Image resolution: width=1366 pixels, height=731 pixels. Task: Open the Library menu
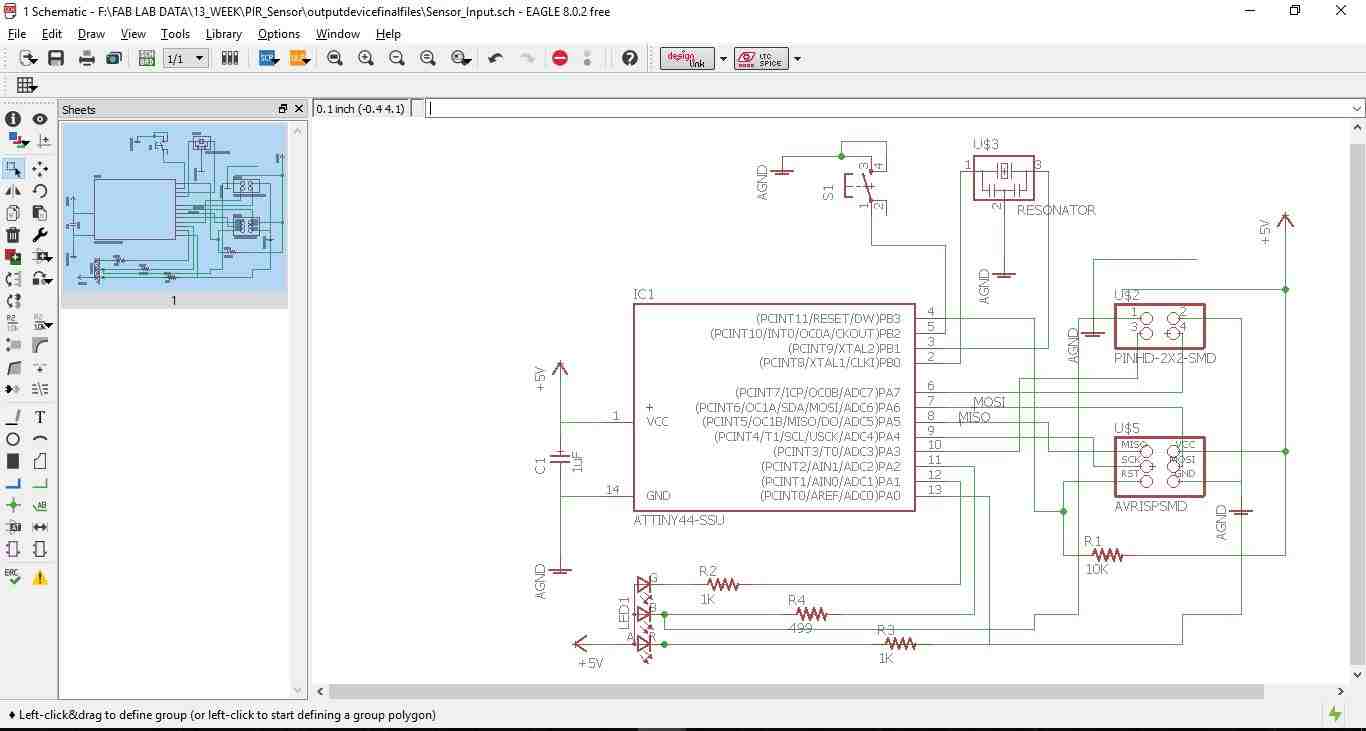pyautogui.click(x=223, y=34)
